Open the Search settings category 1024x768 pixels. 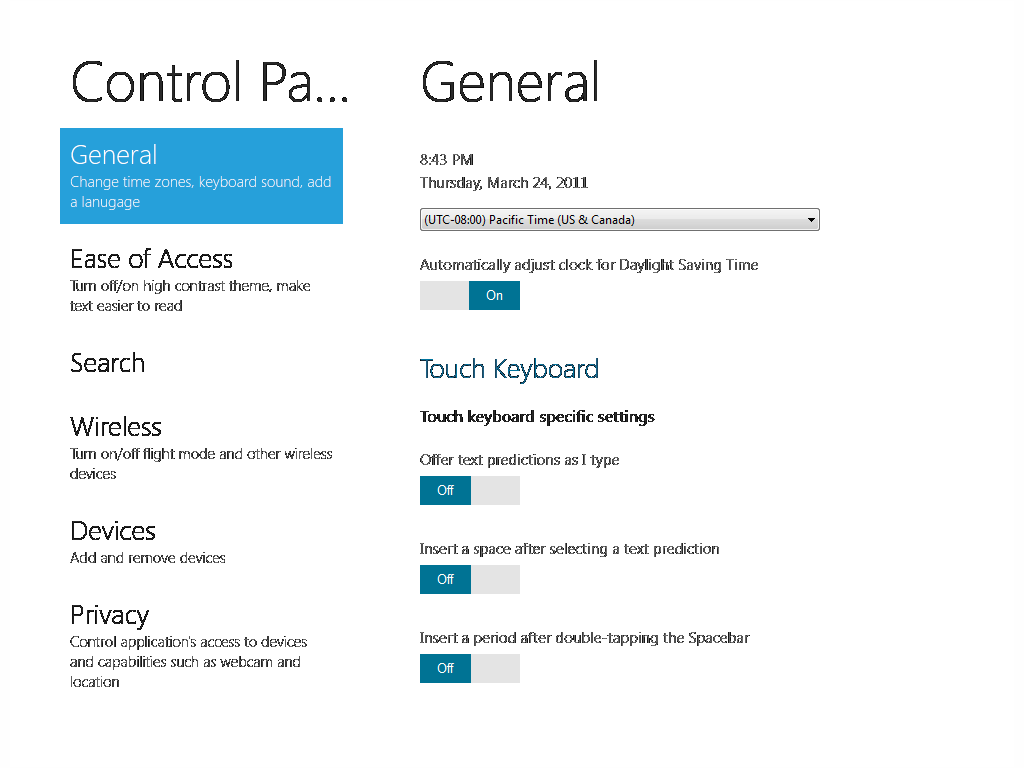pos(108,363)
